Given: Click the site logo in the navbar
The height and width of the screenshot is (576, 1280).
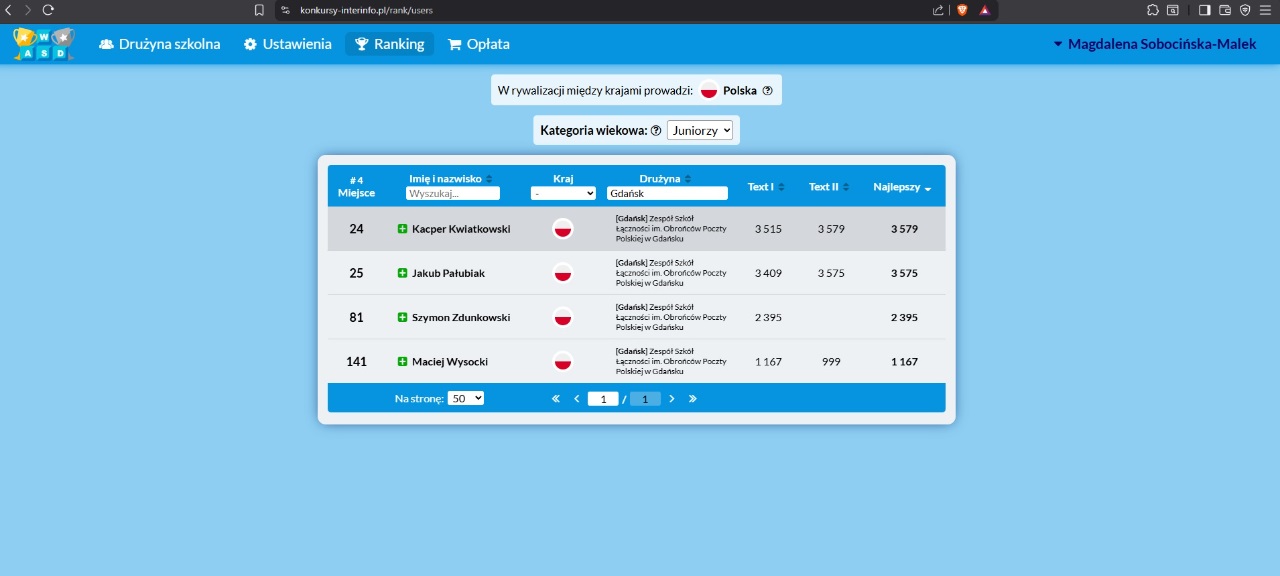Looking at the screenshot, I should tap(43, 44).
